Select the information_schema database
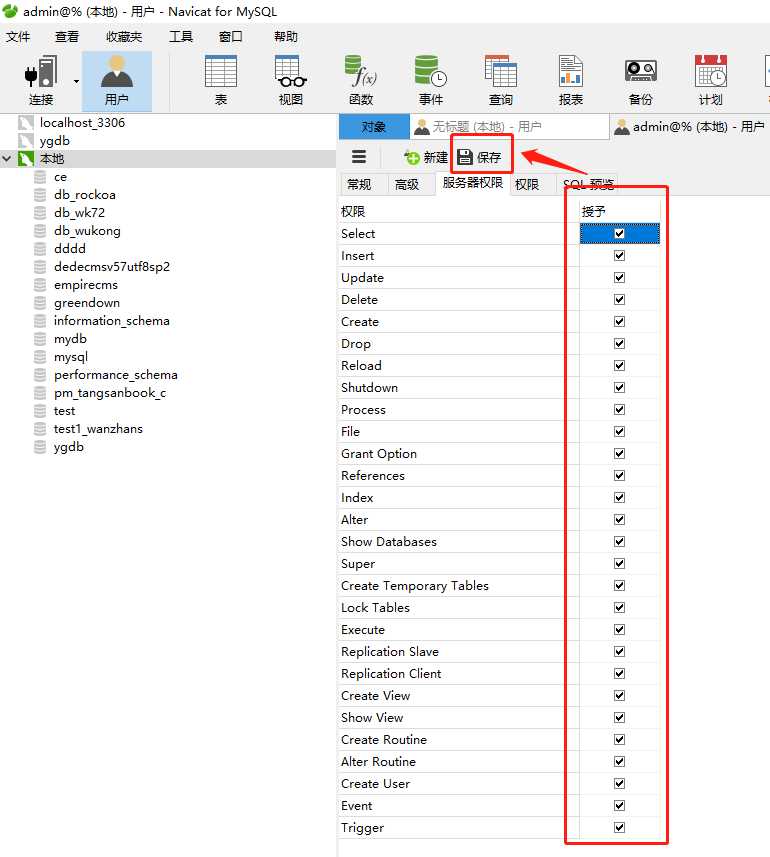770x857 pixels. point(111,321)
